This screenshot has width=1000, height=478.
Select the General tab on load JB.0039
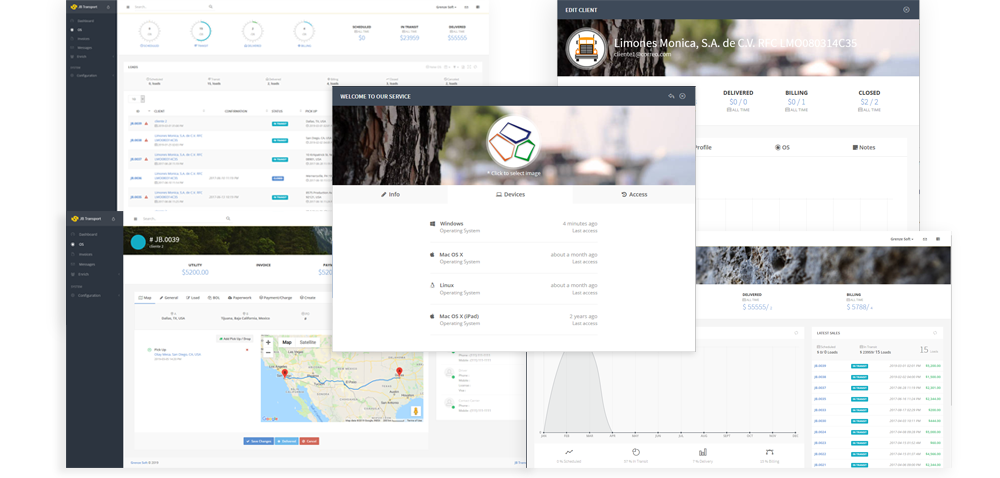click(x=169, y=298)
